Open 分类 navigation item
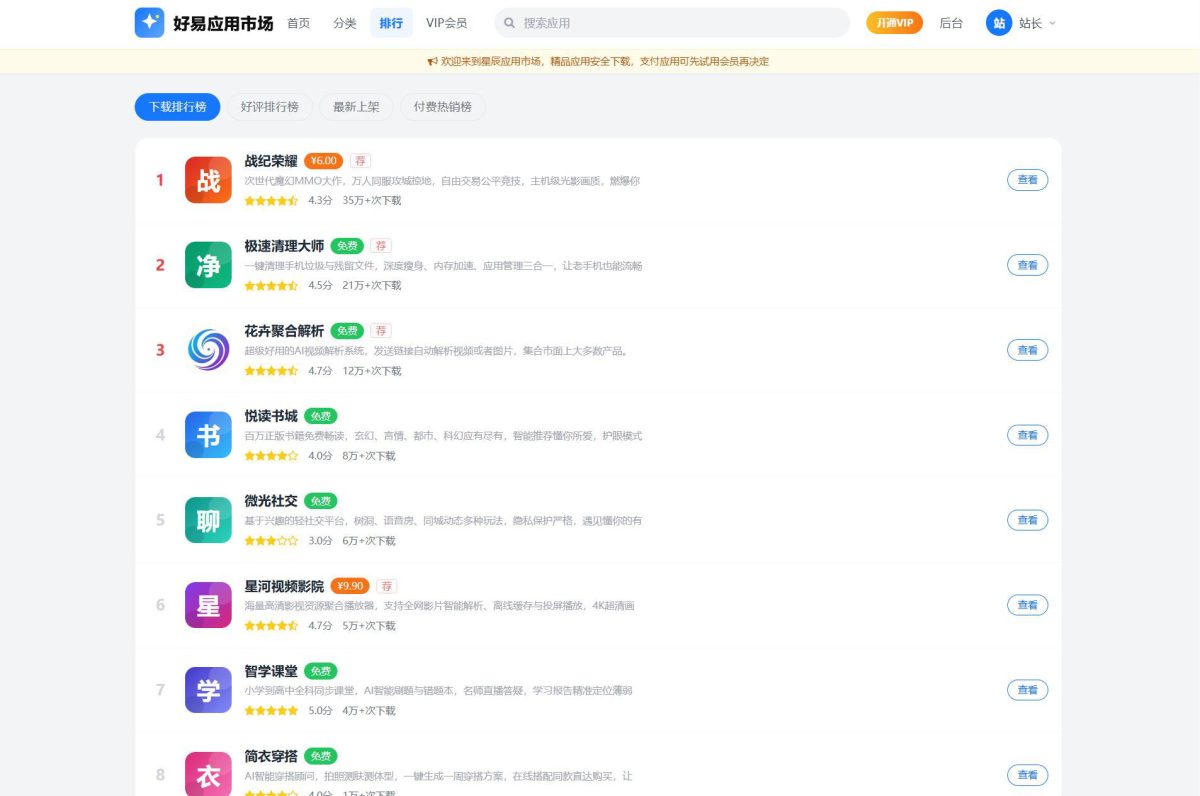The height and width of the screenshot is (796, 1200). click(x=344, y=23)
